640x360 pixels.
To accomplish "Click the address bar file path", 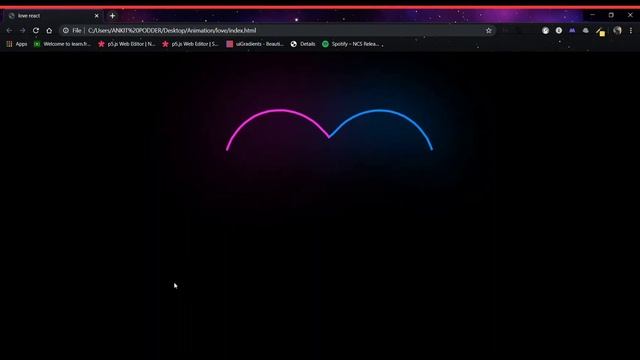I will point(172,30).
